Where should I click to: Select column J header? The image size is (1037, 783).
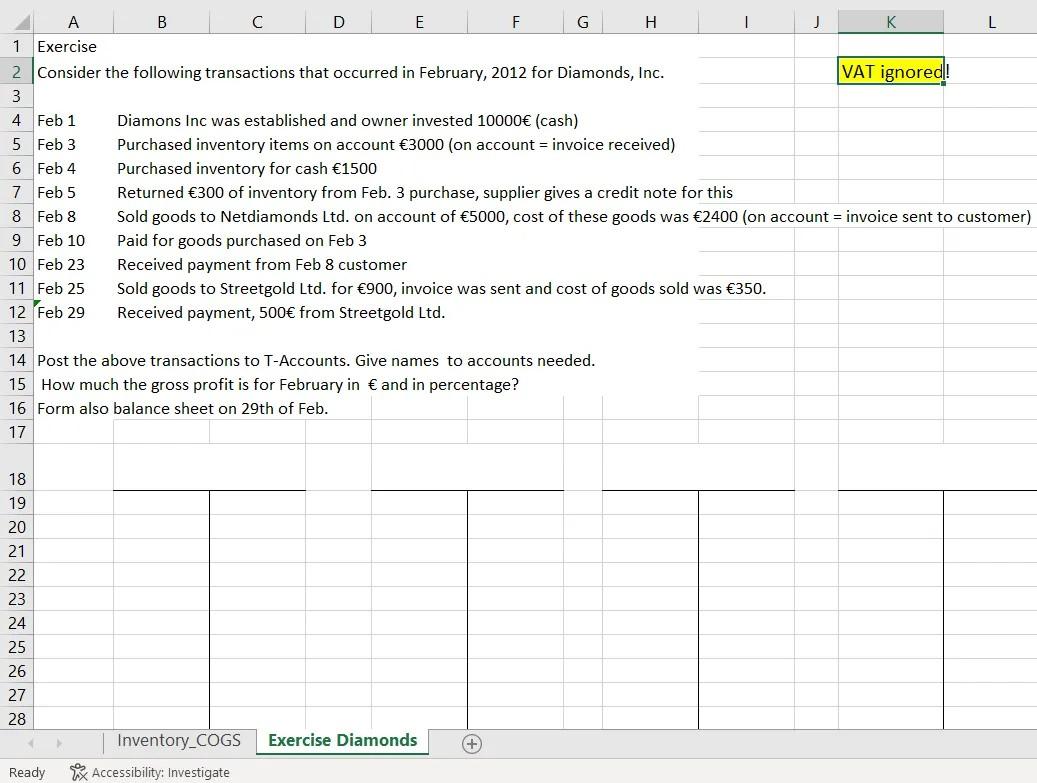(x=816, y=22)
